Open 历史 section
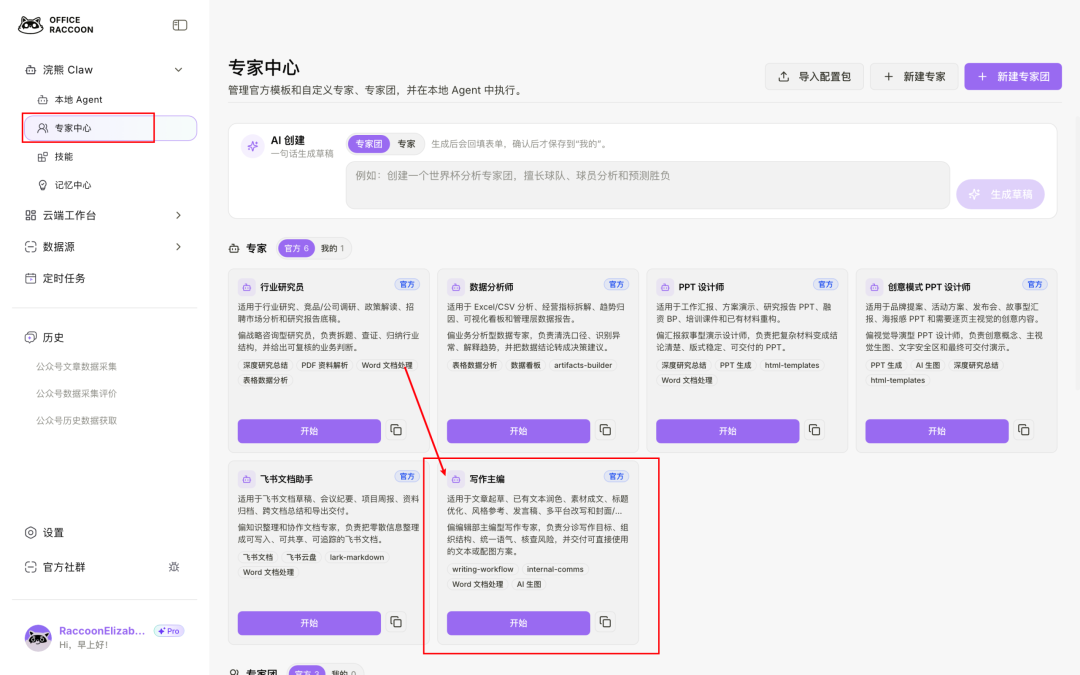This screenshot has width=1080, height=675. [53, 338]
